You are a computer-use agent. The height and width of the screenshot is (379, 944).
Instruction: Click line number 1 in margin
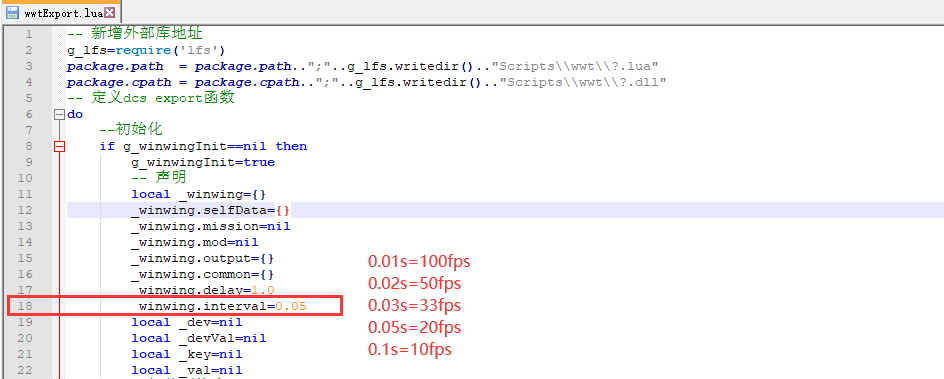coord(29,34)
